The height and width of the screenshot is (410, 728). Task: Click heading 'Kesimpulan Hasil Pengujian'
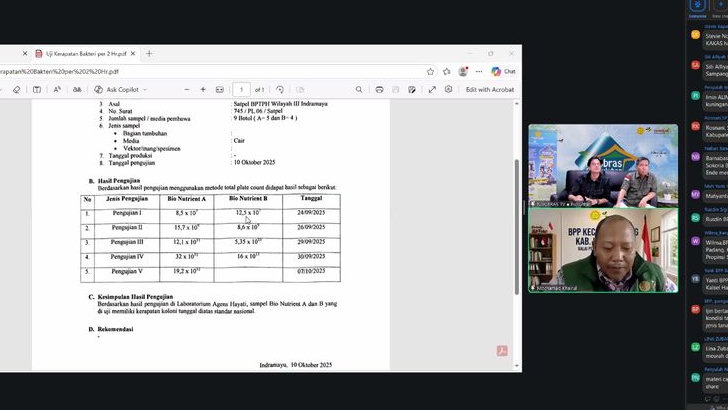135,297
